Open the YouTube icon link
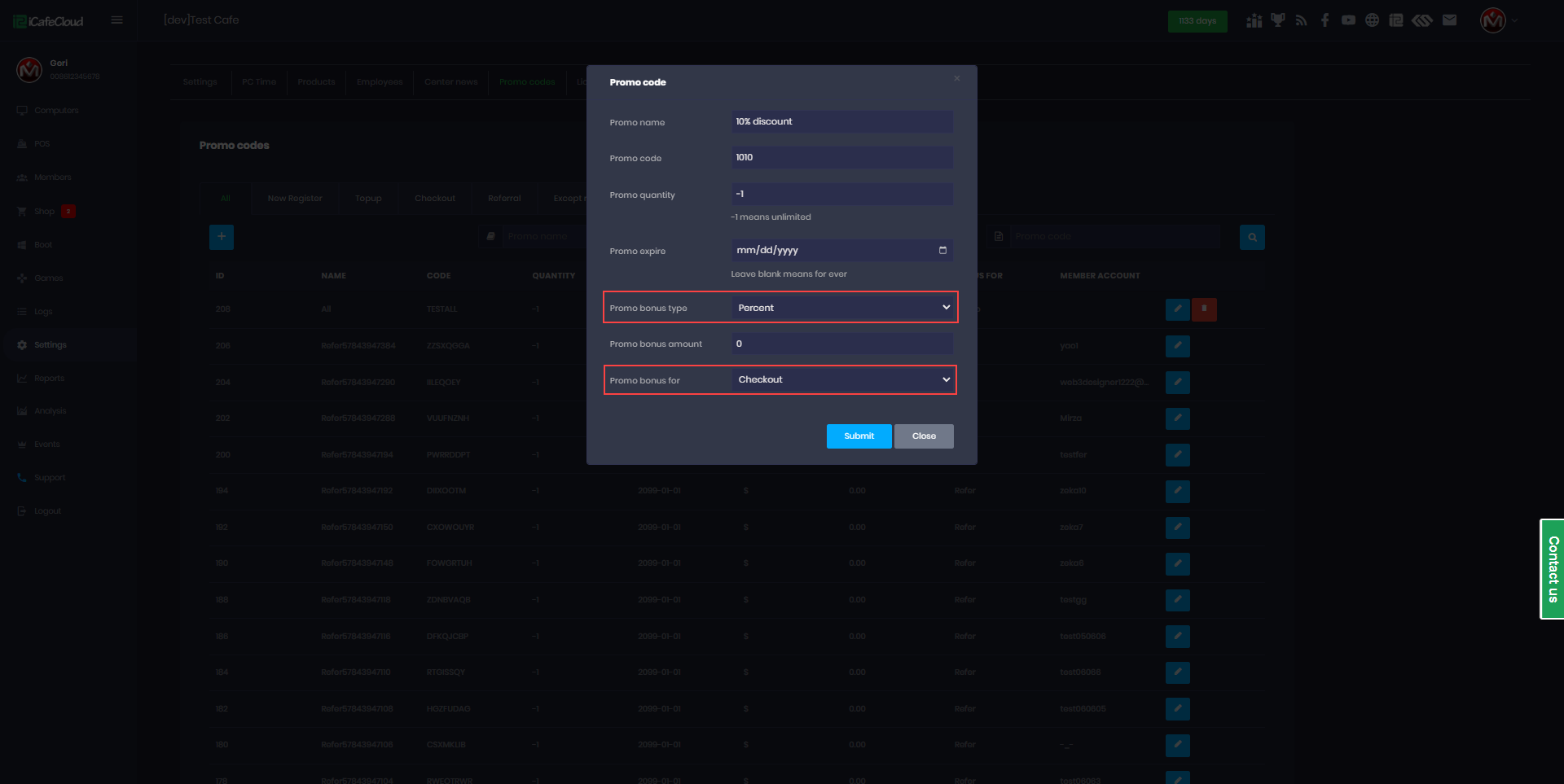 pos(1349,20)
